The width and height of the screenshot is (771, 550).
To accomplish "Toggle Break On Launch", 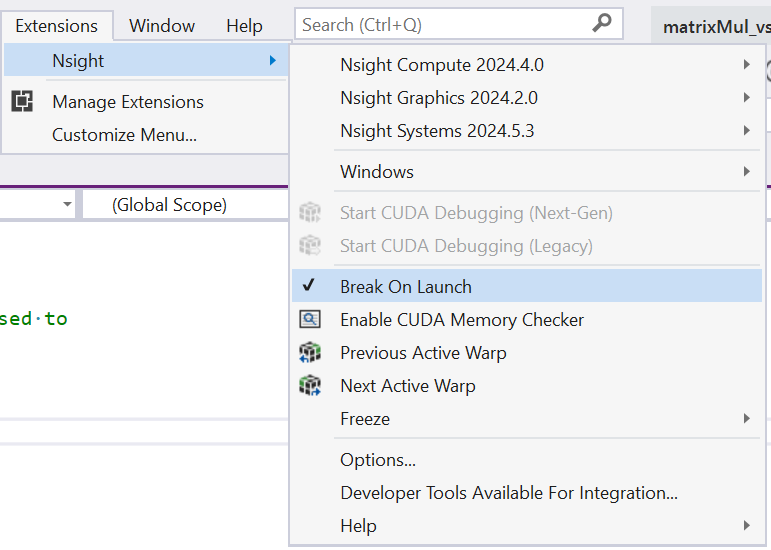I will [527, 286].
